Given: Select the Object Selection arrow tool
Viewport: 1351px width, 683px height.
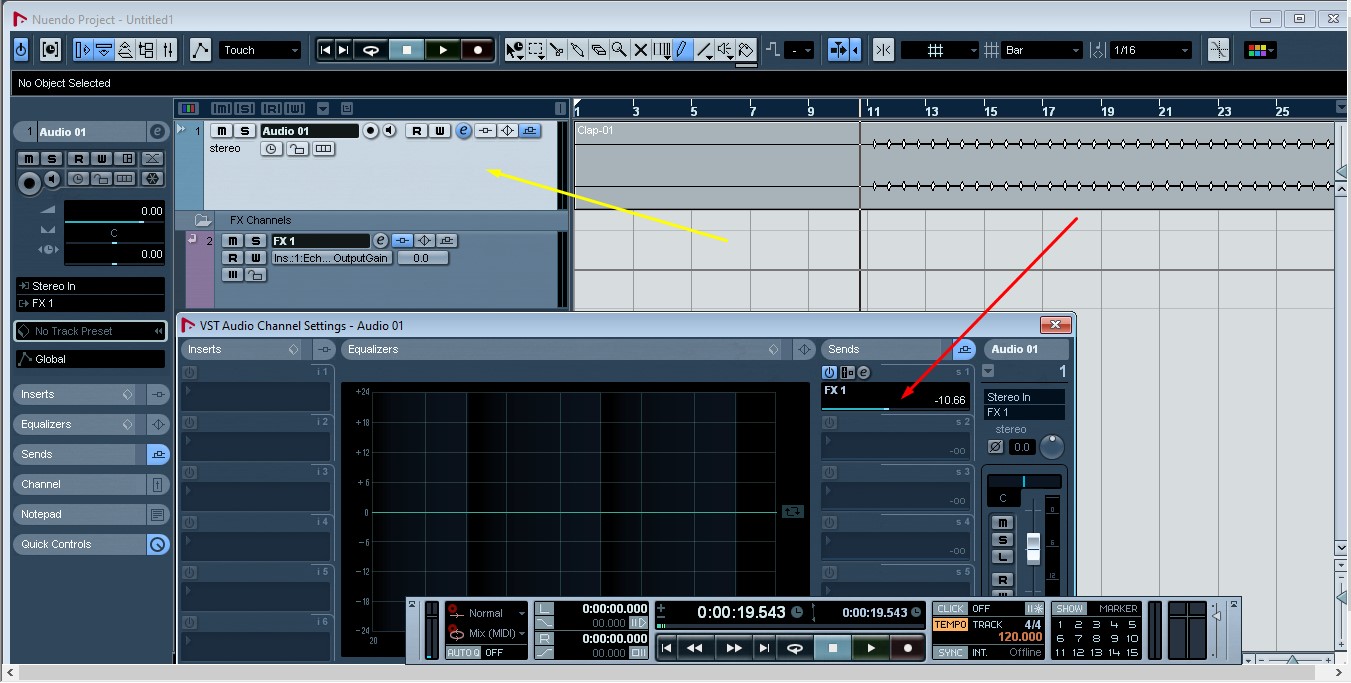Looking at the screenshot, I should [514, 49].
